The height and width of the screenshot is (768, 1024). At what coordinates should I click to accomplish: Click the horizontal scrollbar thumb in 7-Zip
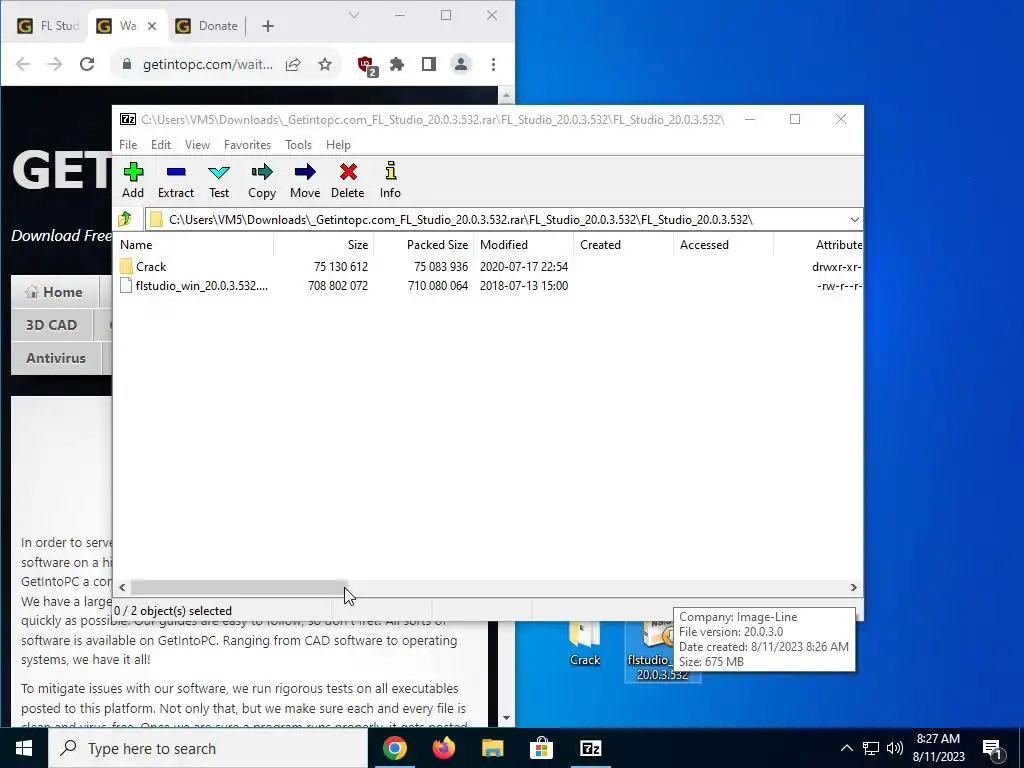pyautogui.click(x=238, y=588)
